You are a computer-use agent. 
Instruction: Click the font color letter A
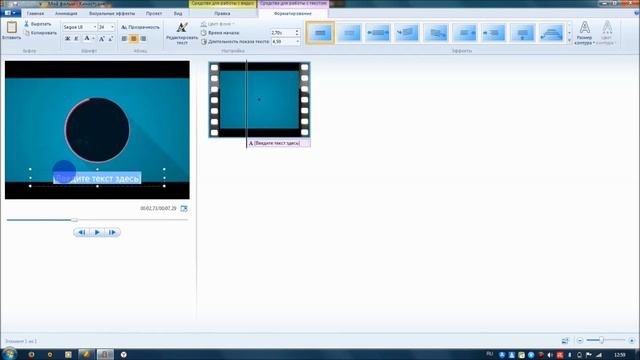87,38
